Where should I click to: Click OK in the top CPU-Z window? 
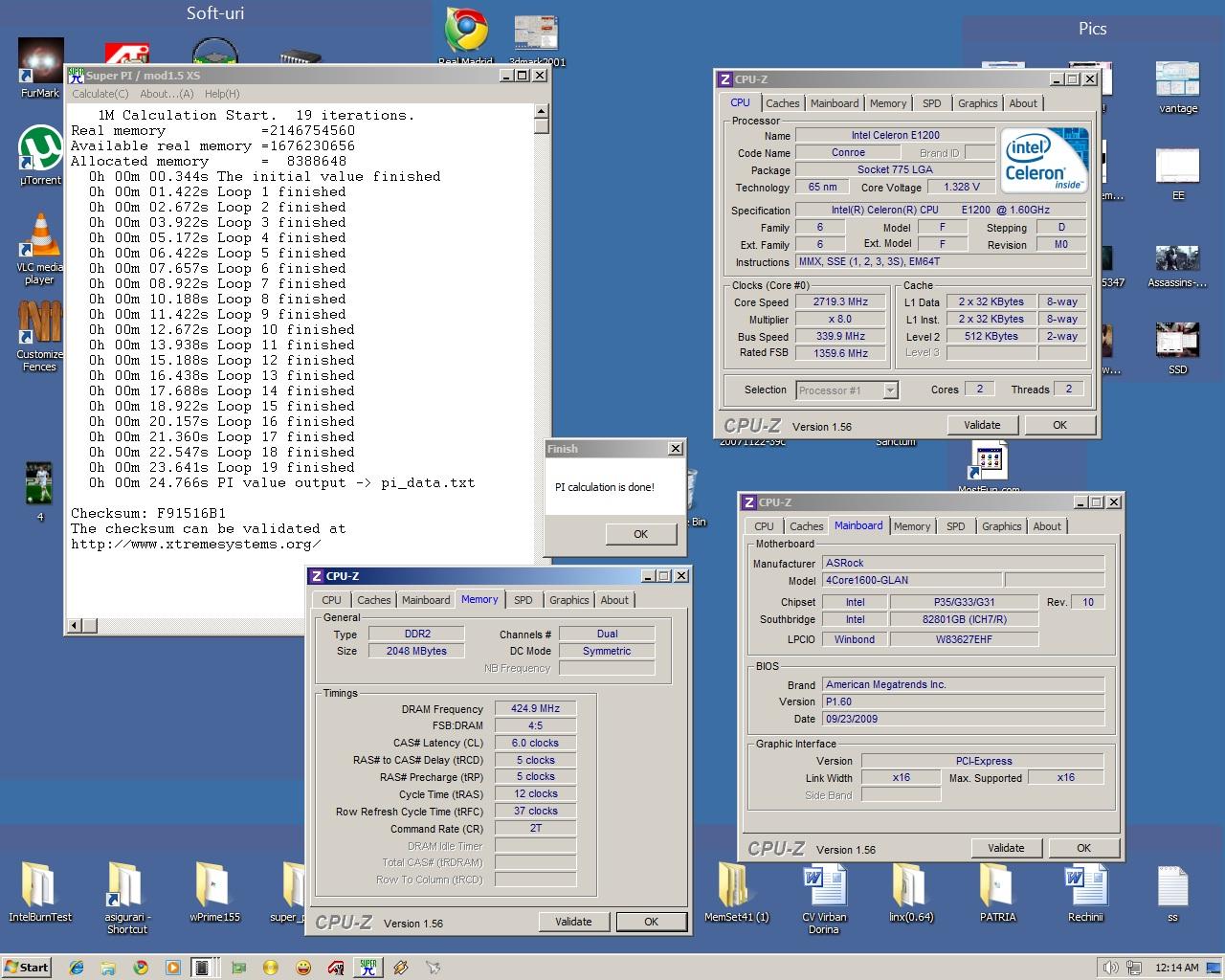(x=1059, y=425)
